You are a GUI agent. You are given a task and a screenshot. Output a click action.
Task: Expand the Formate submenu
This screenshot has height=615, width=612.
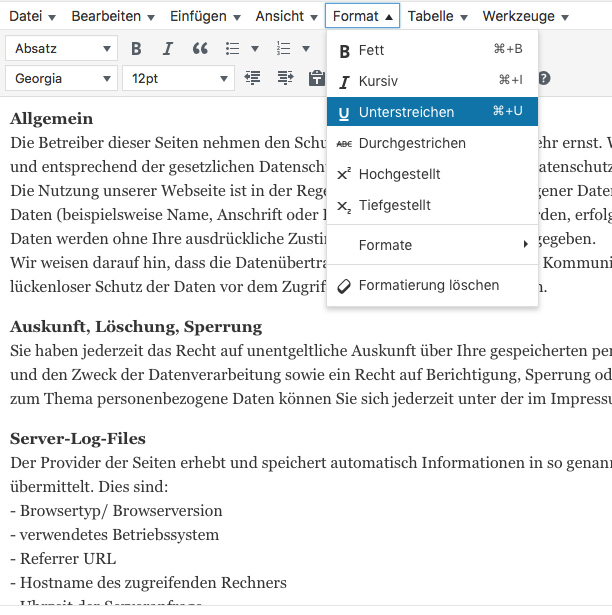tap(432, 245)
